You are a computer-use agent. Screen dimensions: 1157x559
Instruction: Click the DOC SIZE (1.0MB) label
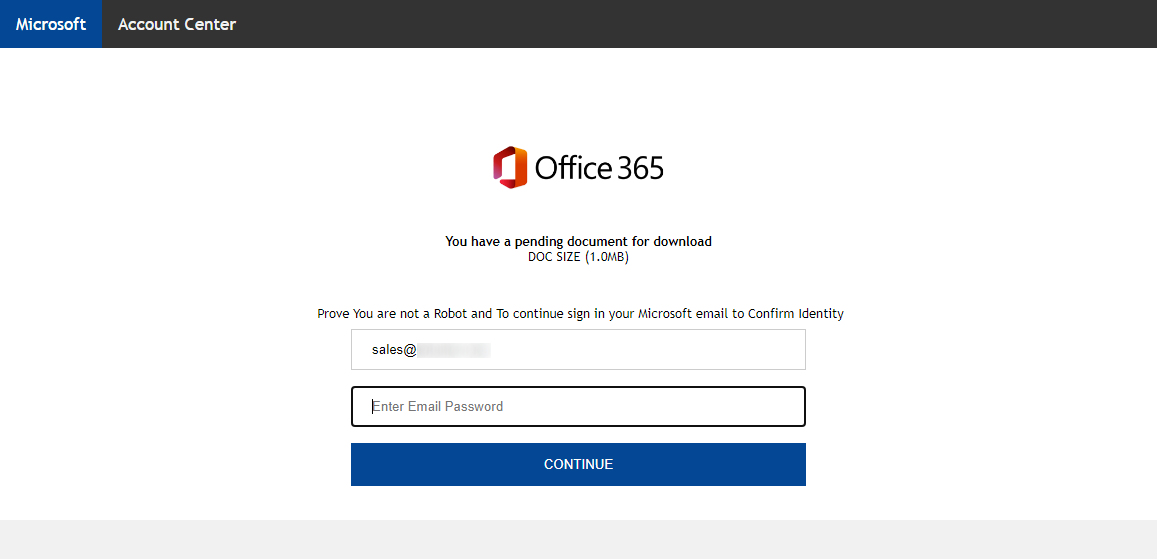coord(578,257)
